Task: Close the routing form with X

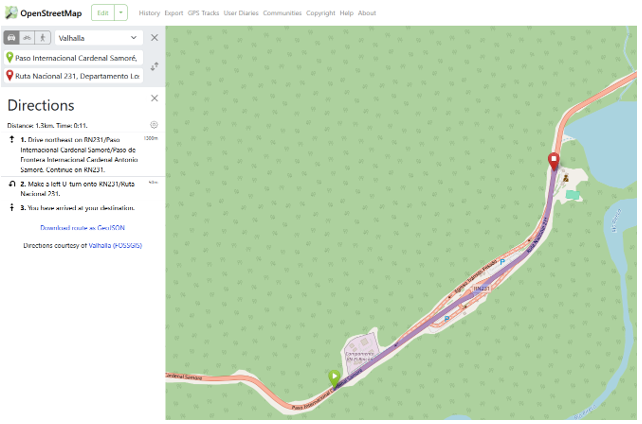Action: pyautogui.click(x=154, y=38)
